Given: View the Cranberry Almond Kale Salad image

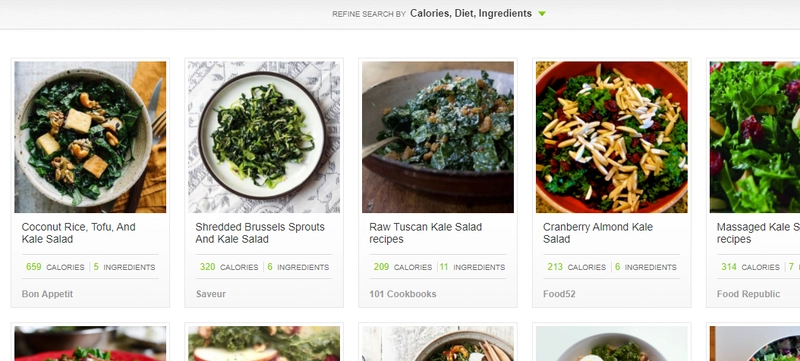Looking at the screenshot, I should coord(612,137).
